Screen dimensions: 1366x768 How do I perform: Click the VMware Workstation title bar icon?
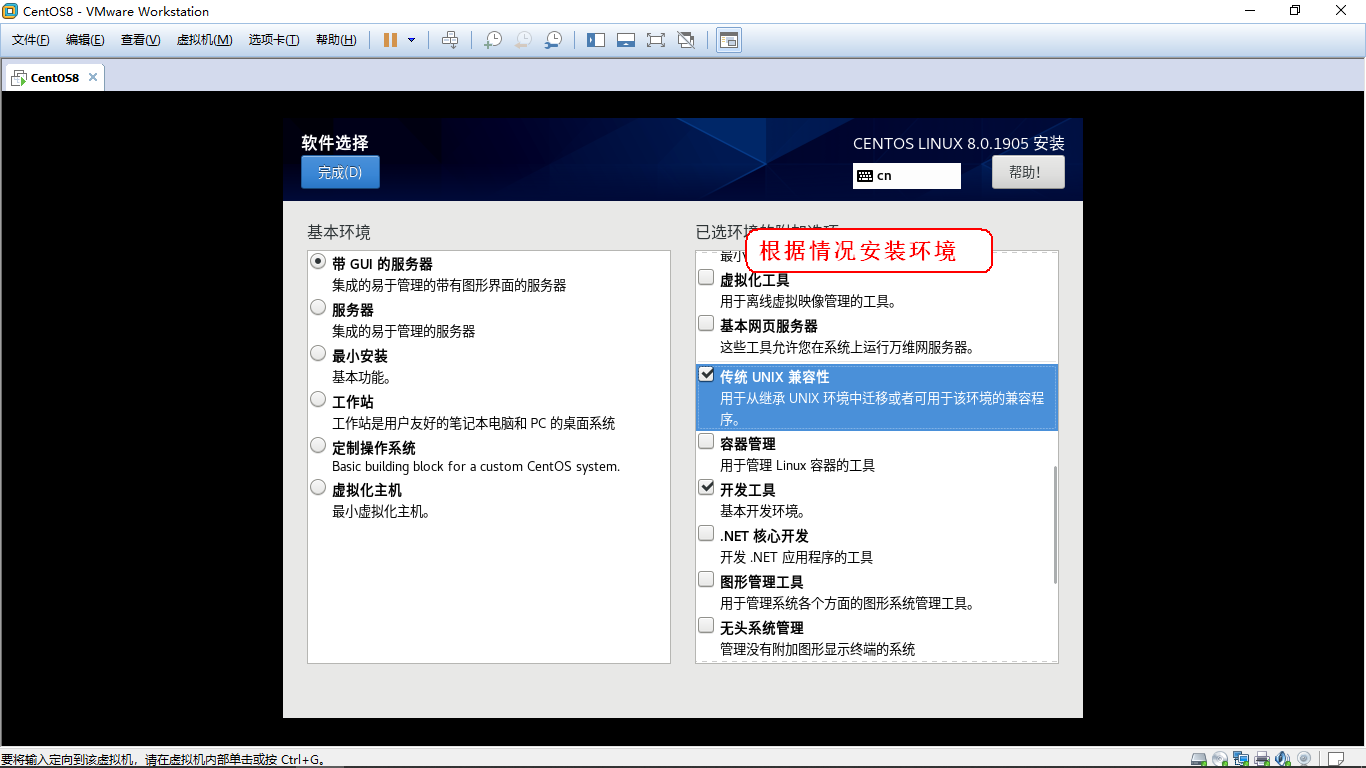coord(11,11)
